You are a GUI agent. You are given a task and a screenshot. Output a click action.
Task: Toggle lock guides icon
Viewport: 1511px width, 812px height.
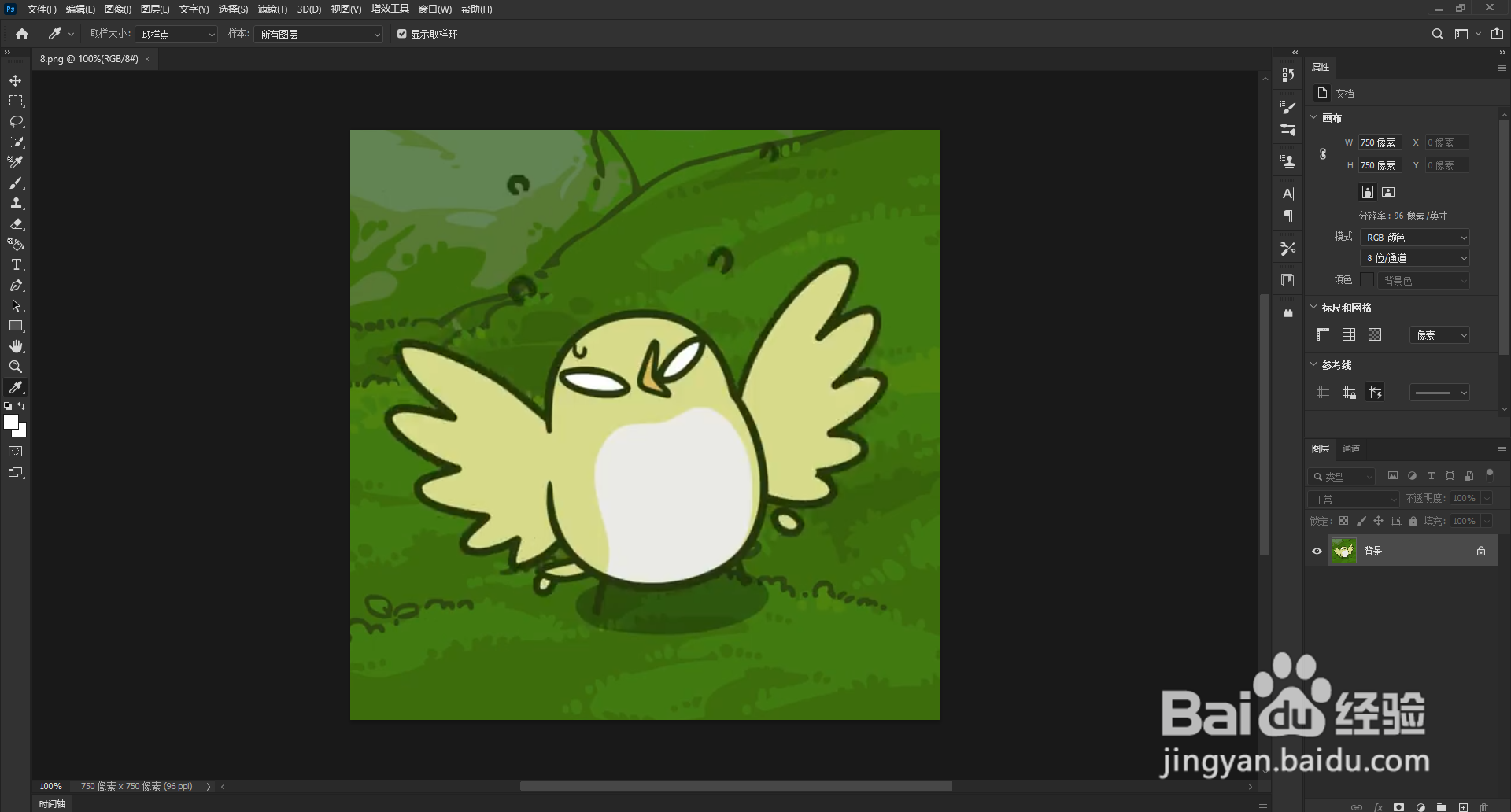click(x=1349, y=392)
